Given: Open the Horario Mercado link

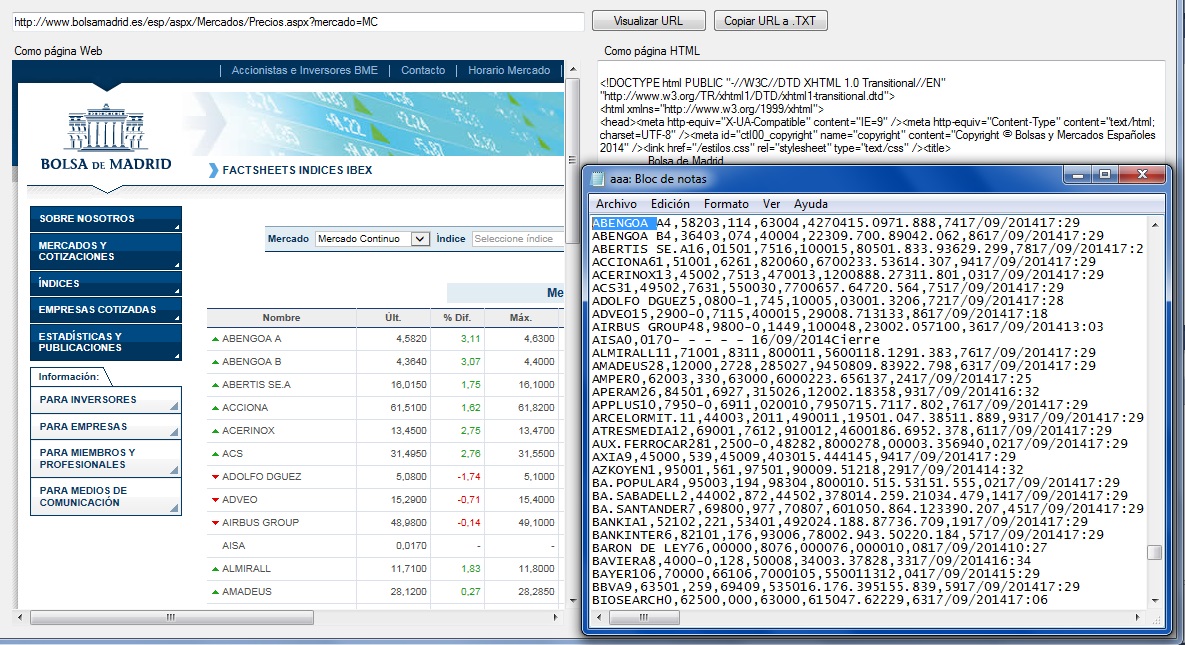Looking at the screenshot, I should tap(509, 70).
